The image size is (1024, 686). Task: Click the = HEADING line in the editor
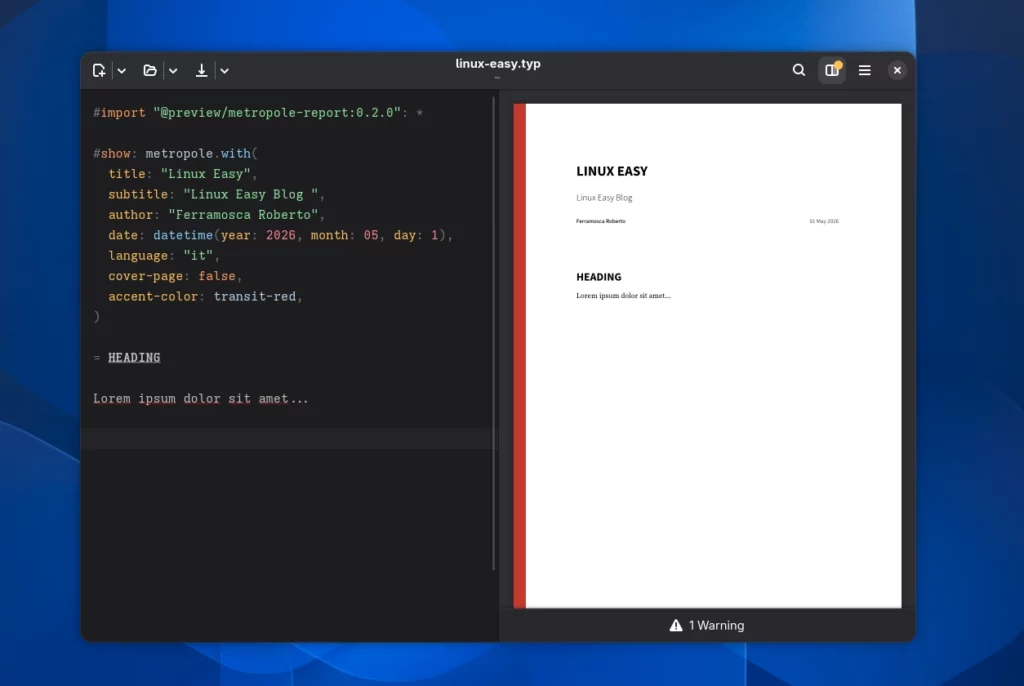[127, 357]
